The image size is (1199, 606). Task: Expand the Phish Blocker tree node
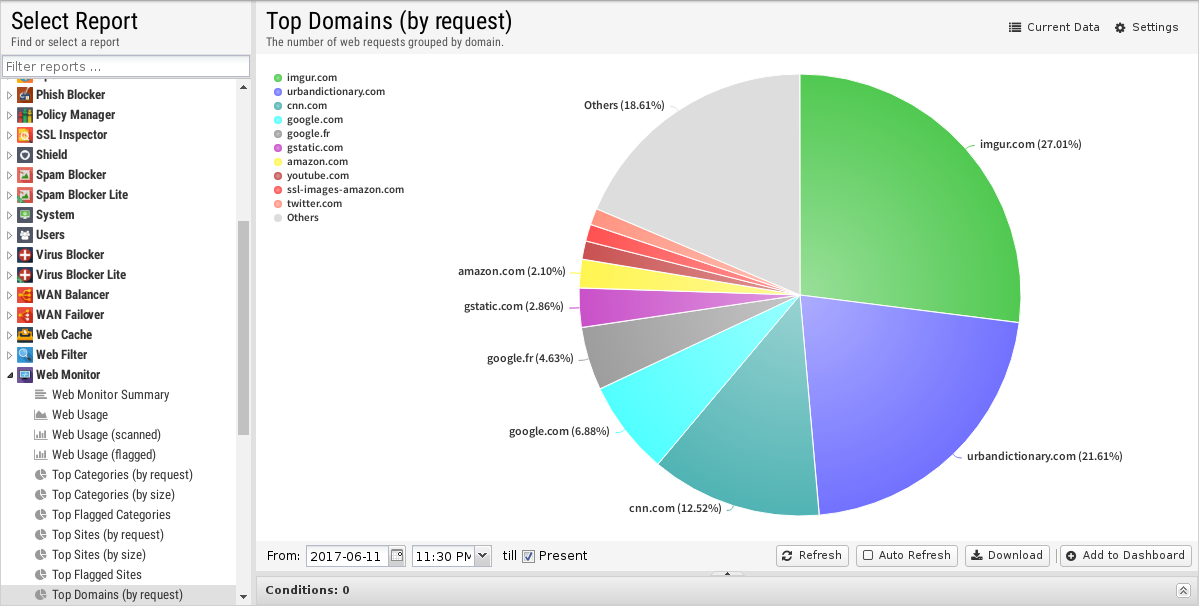(x=9, y=95)
